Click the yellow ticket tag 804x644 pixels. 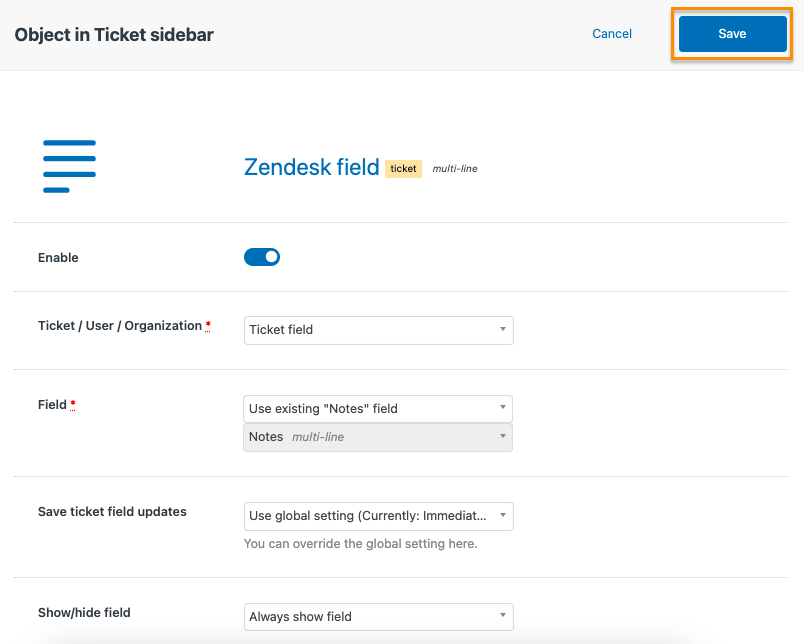(404, 169)
